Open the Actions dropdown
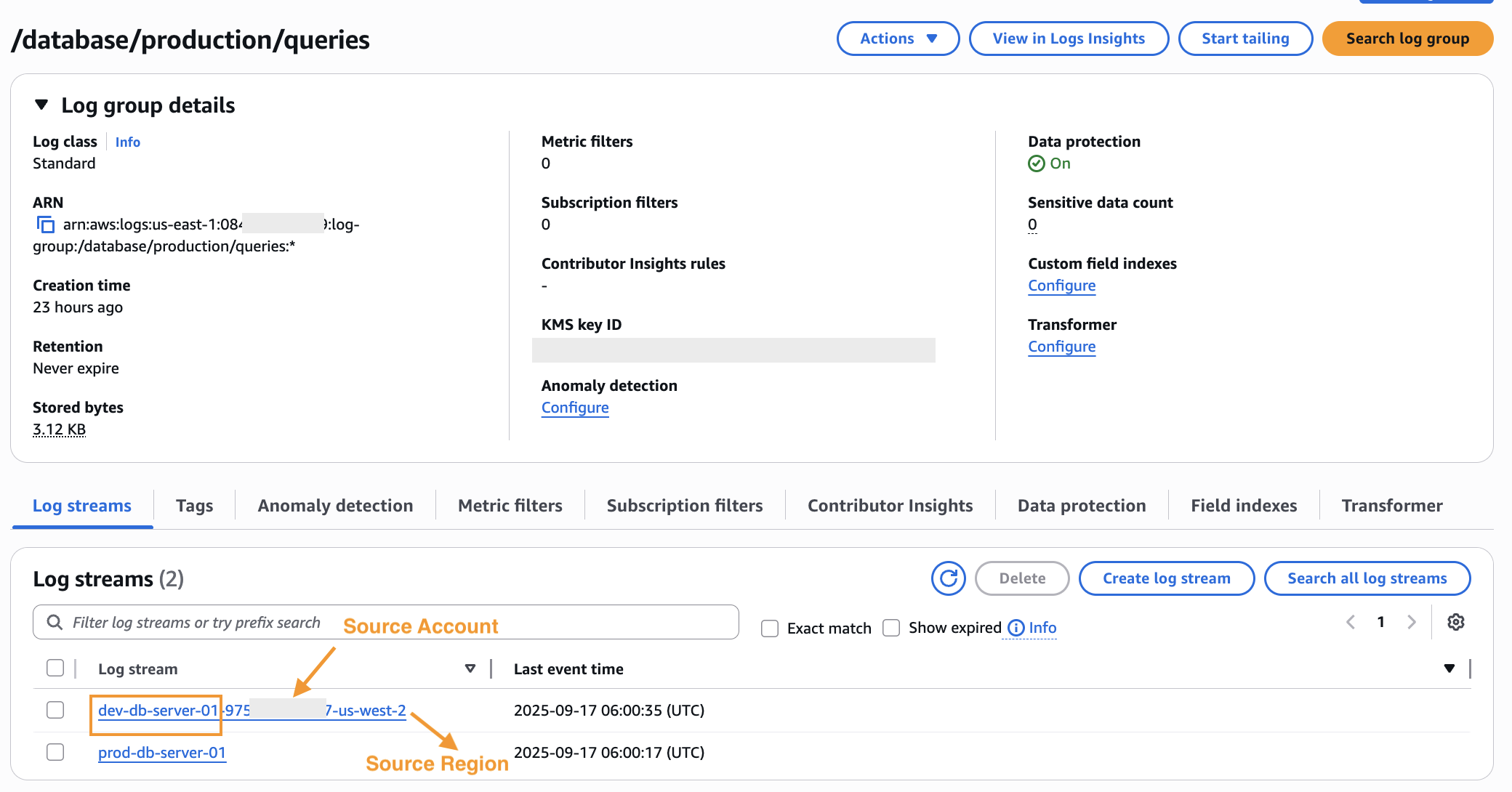Screen dimensions: 1512x792 [x=898, y=39]
